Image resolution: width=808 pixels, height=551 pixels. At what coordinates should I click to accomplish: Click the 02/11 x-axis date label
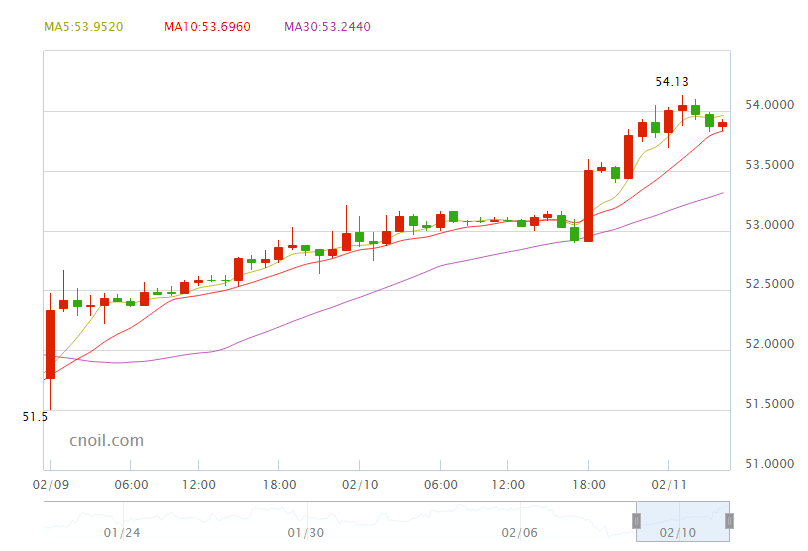(668, 485)
